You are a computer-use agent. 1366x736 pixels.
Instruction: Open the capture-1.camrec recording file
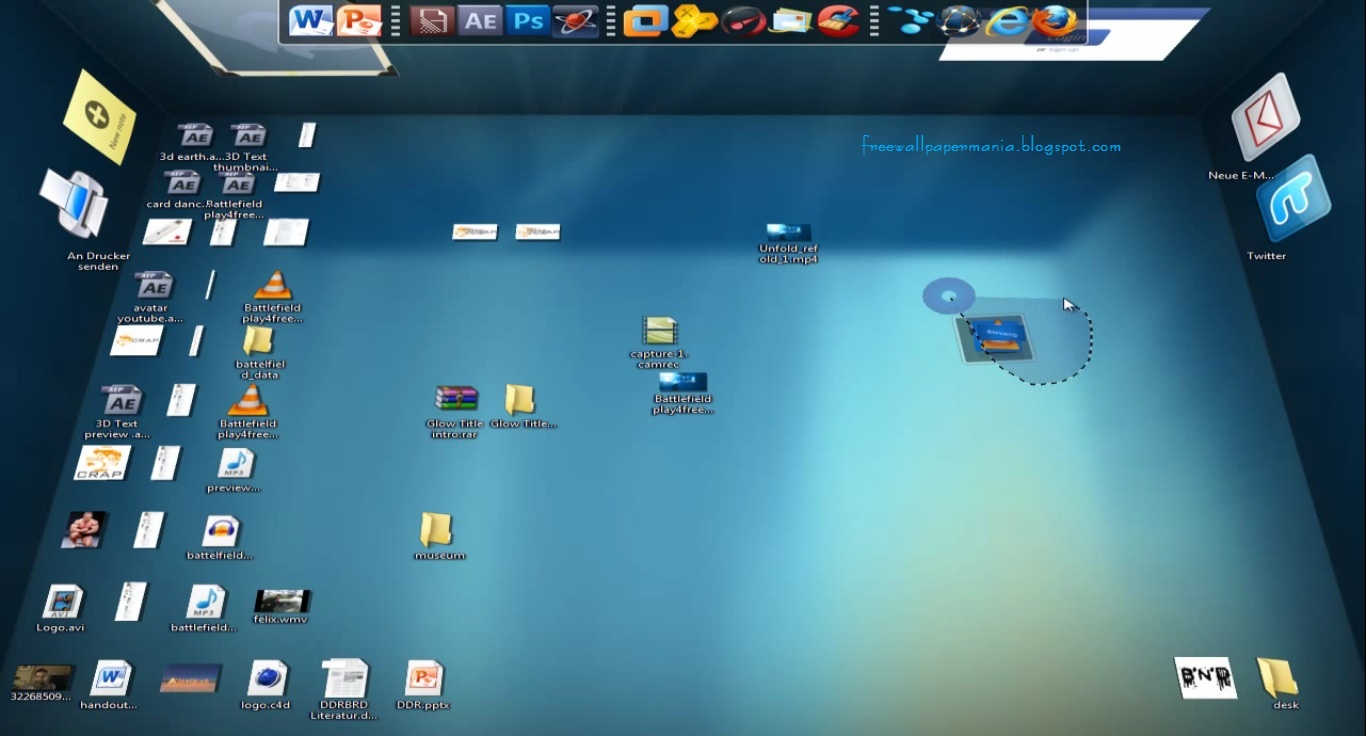(658, 332)
